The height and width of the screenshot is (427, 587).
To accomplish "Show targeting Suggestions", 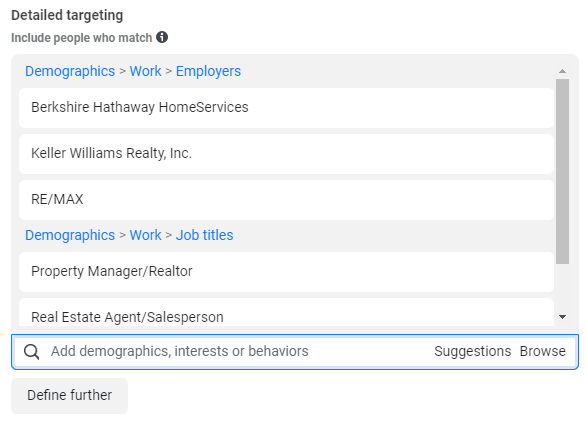I will click(472, 351).
